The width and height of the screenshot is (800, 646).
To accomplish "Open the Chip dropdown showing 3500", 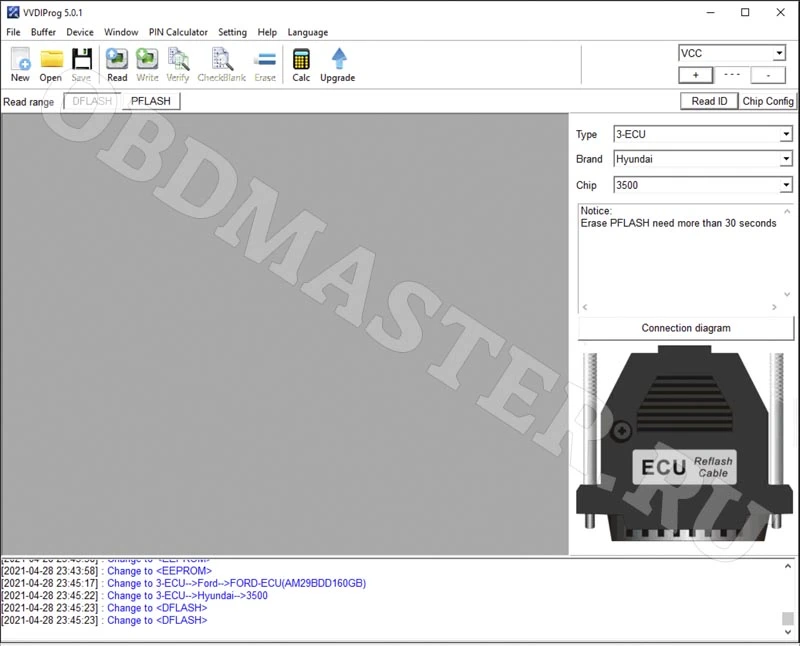I will click(786, 185).
